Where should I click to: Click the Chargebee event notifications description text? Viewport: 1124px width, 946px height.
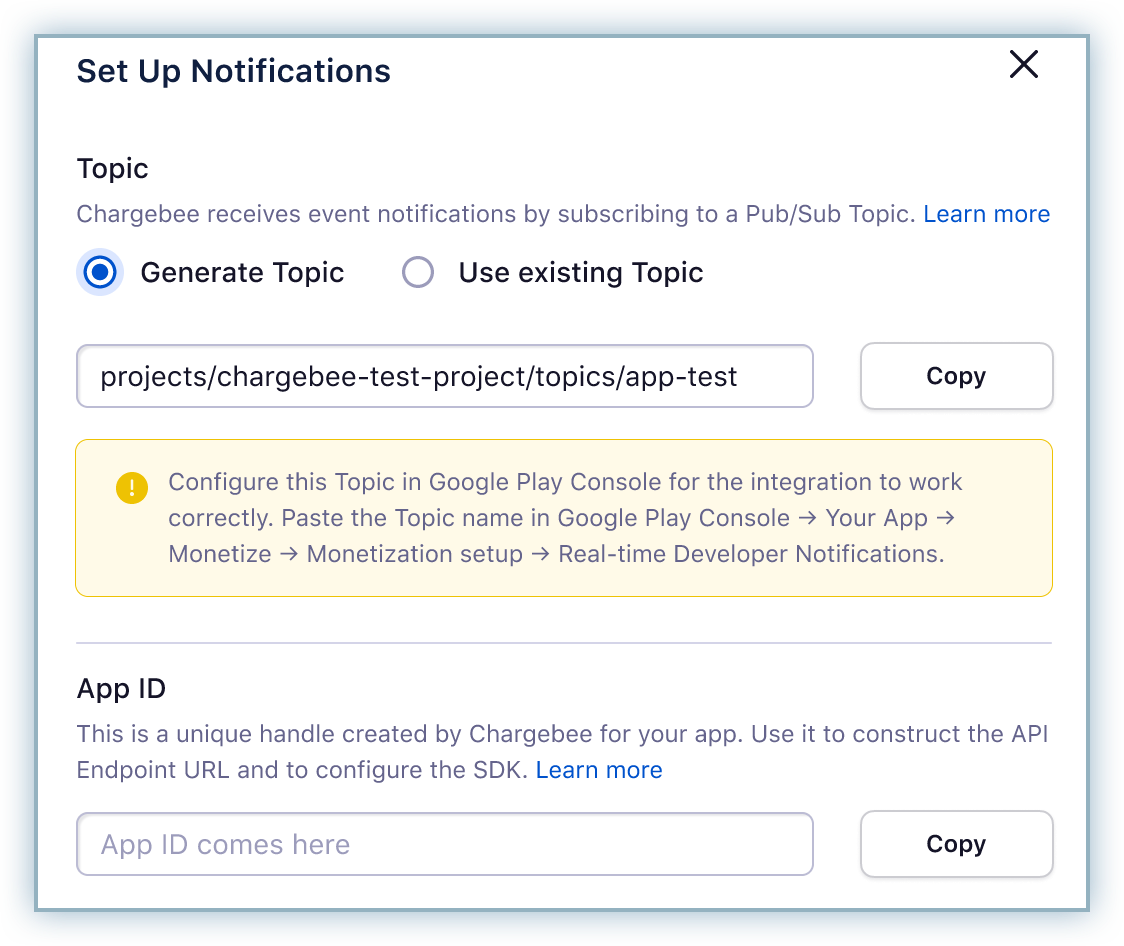point(496,214)
